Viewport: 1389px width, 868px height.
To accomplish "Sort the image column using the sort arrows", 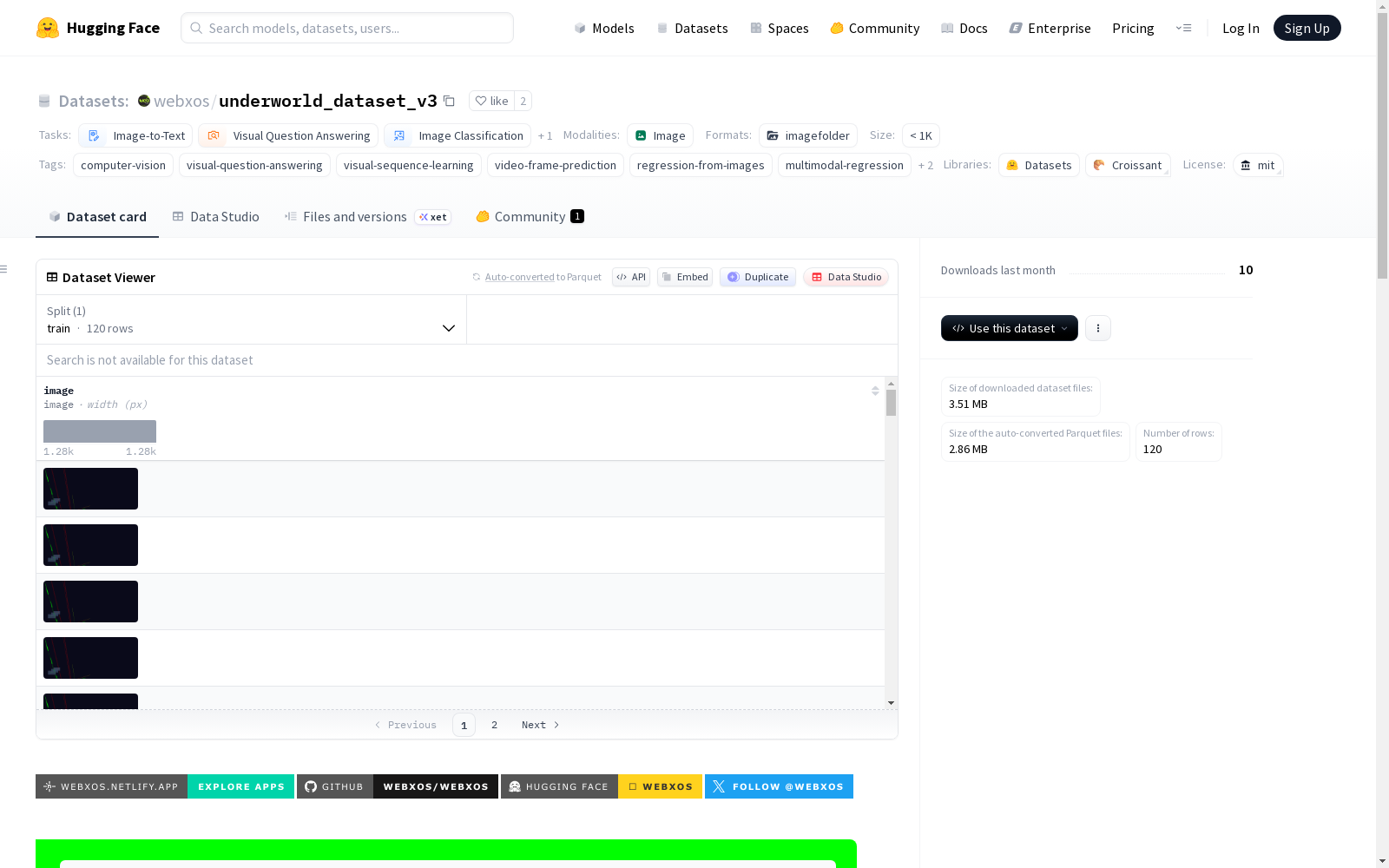I will pos(875,391).
